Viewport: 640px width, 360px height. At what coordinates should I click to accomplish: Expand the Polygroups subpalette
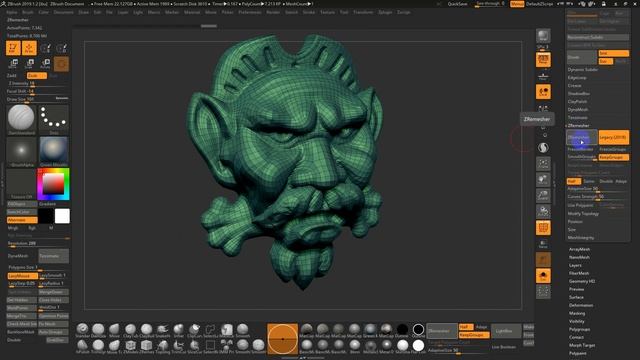pos(580,329)
